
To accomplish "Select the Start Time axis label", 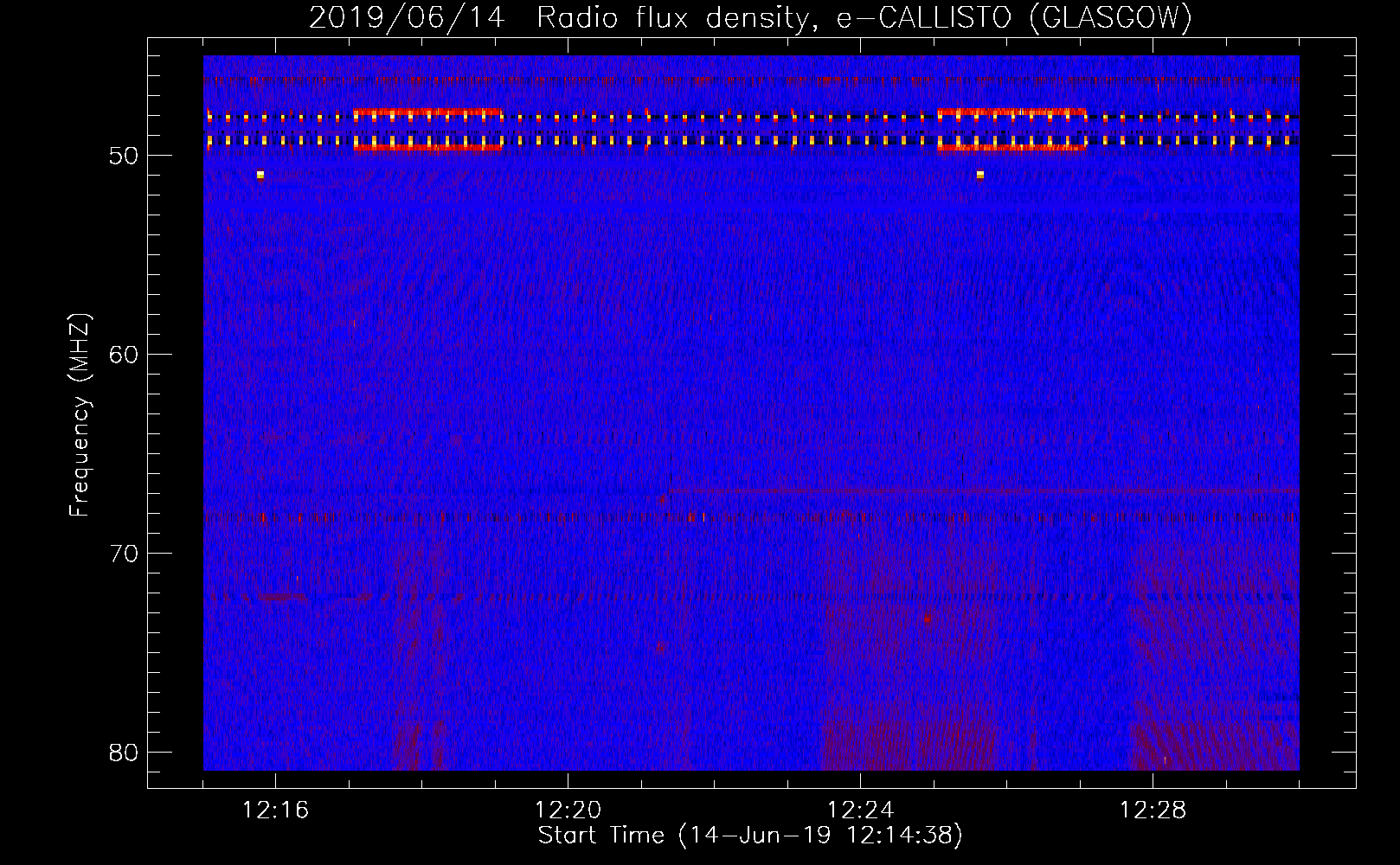I will click(x=750, y=836).
